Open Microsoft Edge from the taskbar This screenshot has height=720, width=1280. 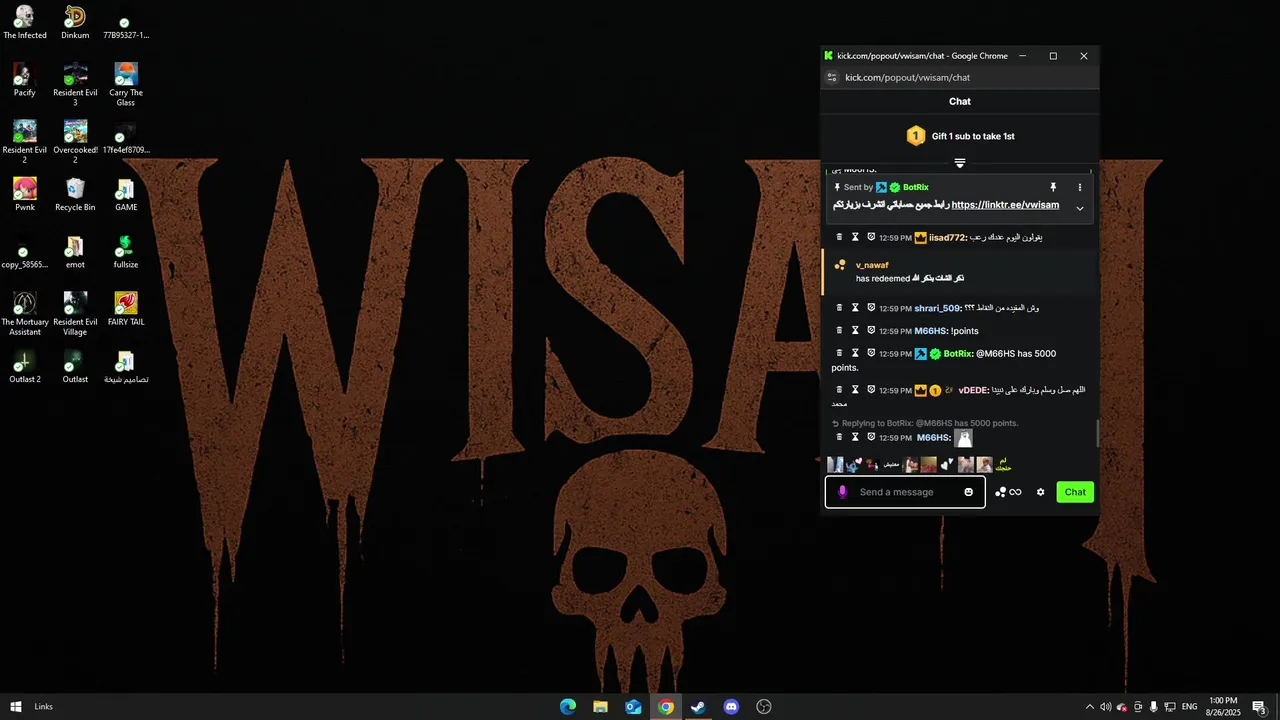click(x=567, y=707)
